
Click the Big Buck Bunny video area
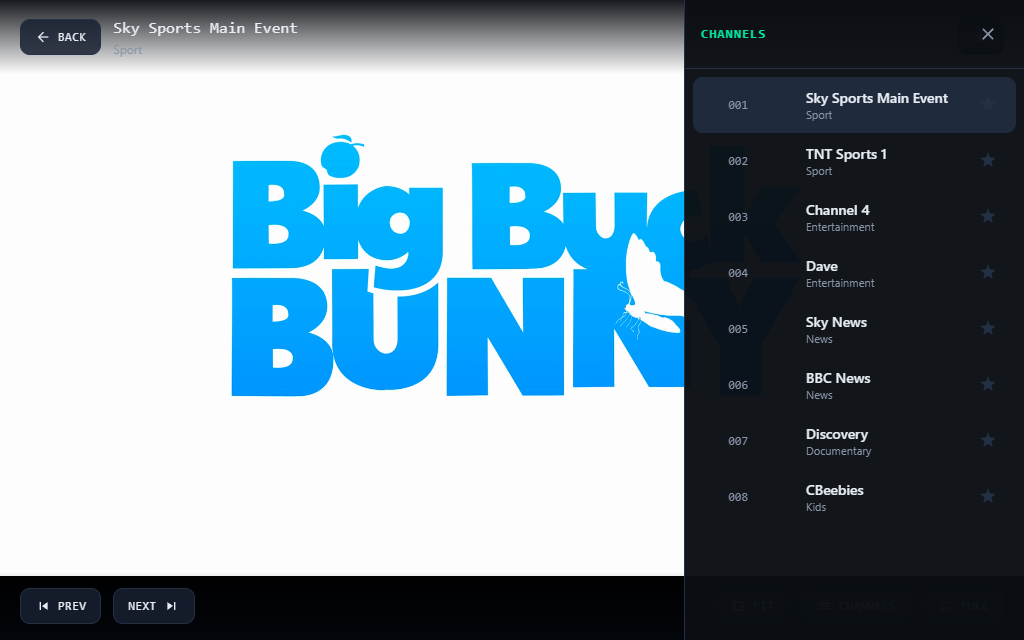tap(342, 320)
